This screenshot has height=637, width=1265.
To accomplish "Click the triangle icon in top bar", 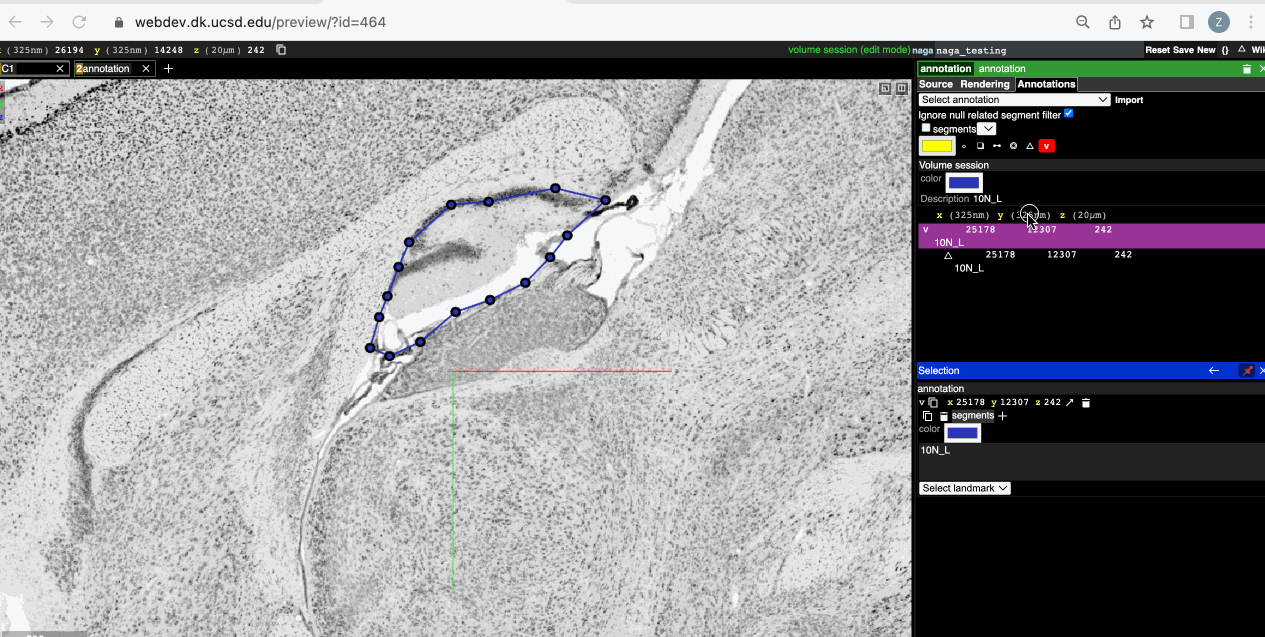I will [1242, 49].
